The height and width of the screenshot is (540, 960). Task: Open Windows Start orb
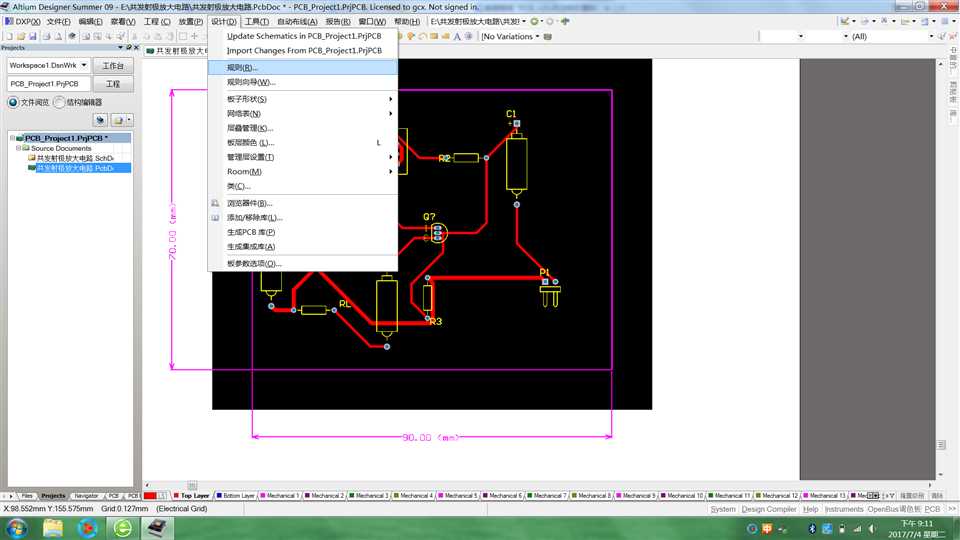pyautogui.click(x=17, y=528)
